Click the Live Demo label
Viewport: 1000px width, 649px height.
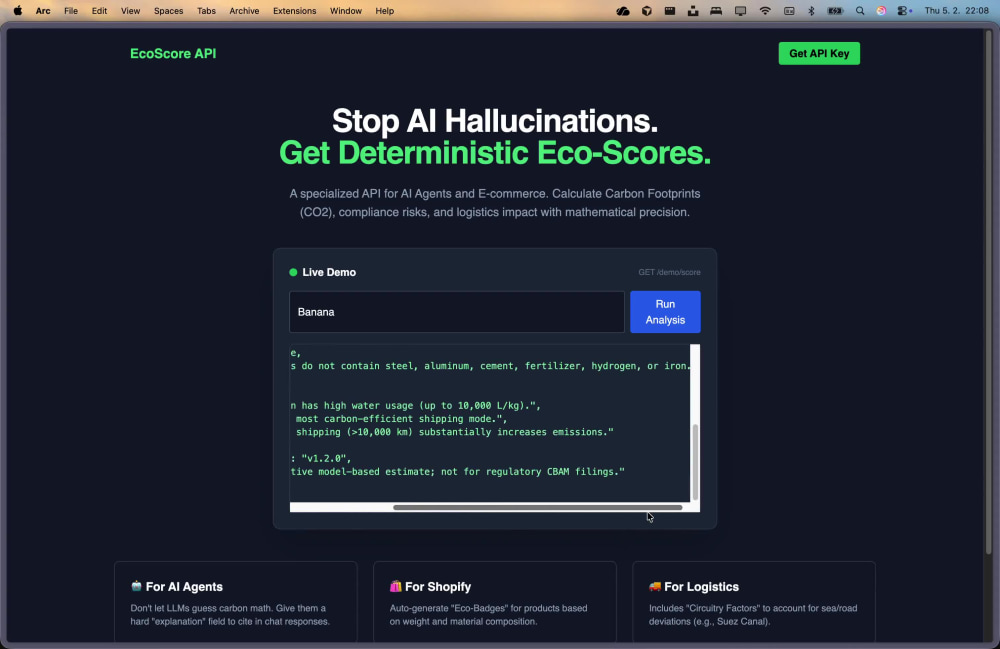(329, 272)
